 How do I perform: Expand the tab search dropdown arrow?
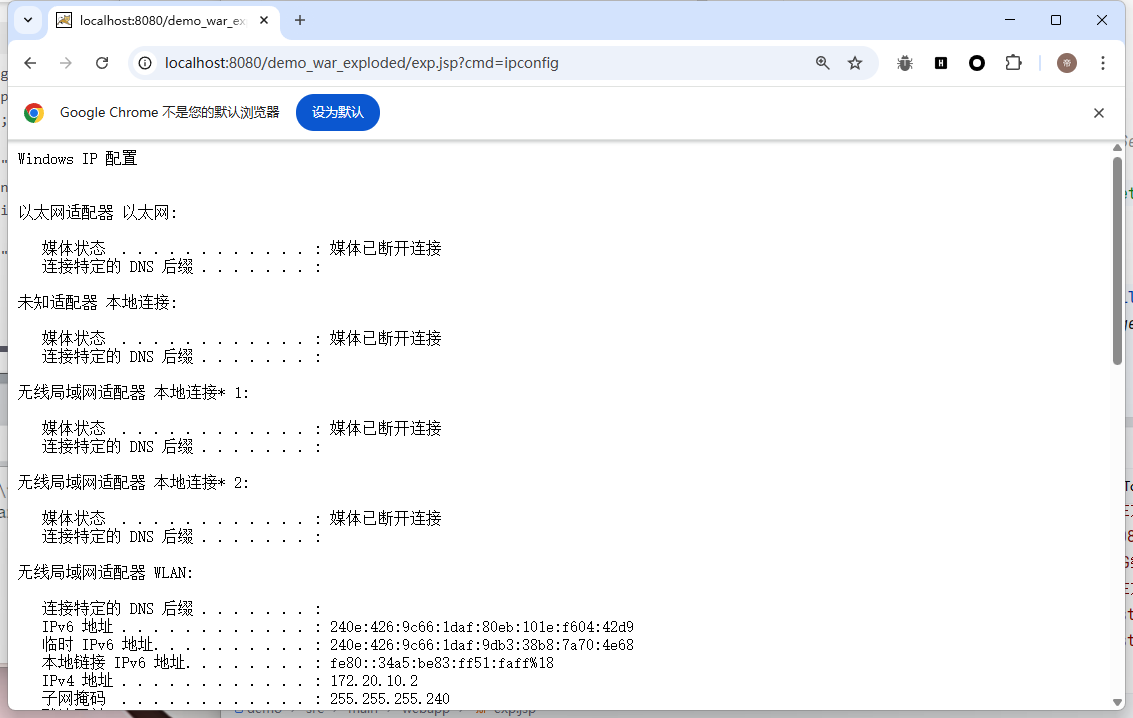pos(28,20)
